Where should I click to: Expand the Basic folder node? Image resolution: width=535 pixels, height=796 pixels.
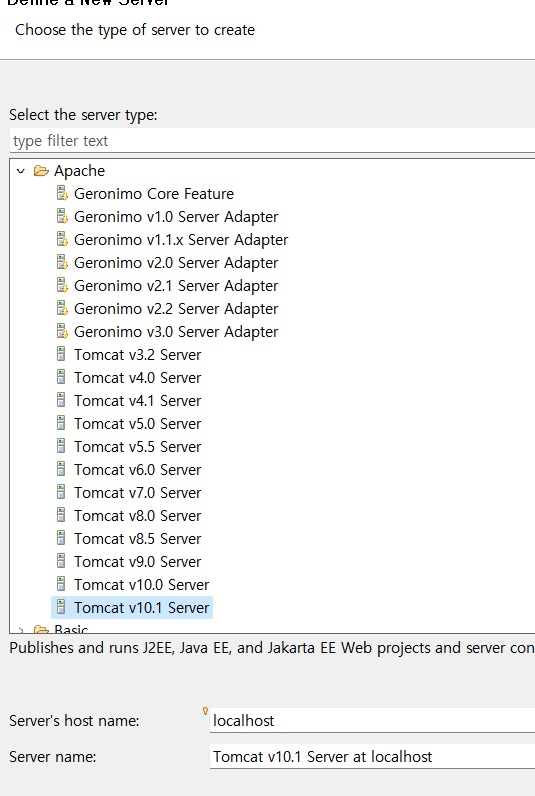click(21, 630)
